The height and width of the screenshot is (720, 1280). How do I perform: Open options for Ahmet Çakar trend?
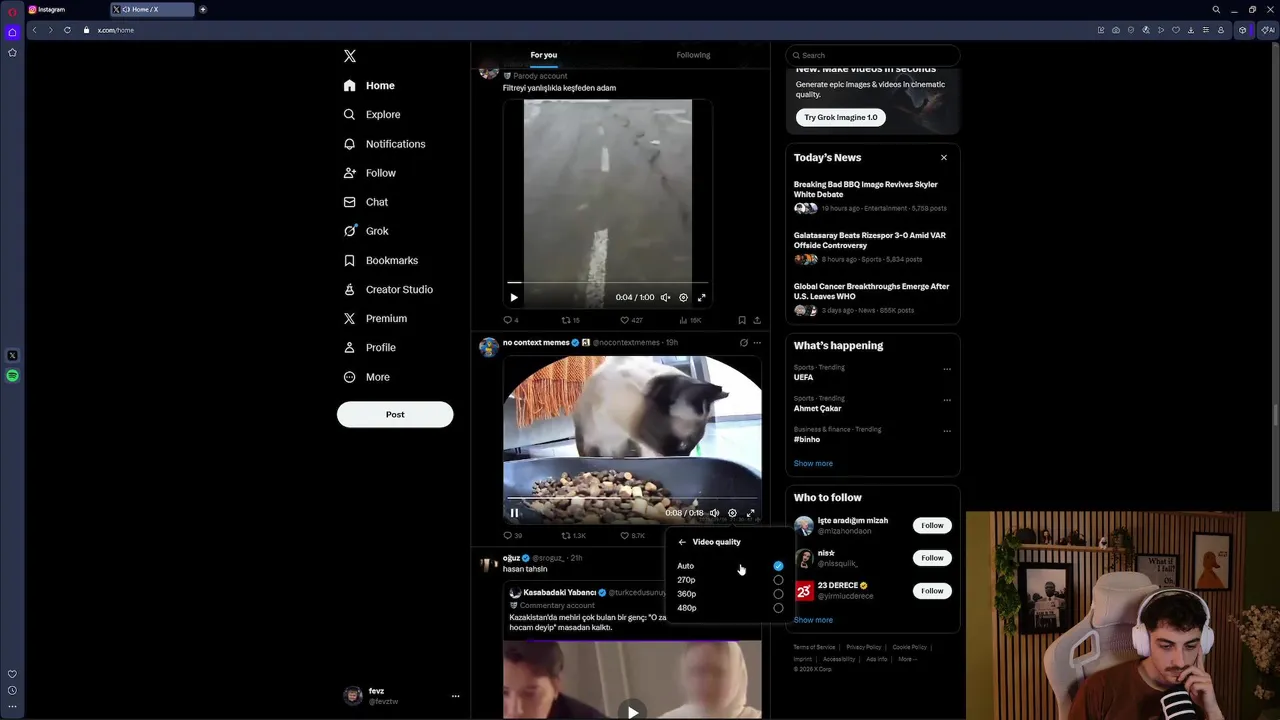[947, 400]
